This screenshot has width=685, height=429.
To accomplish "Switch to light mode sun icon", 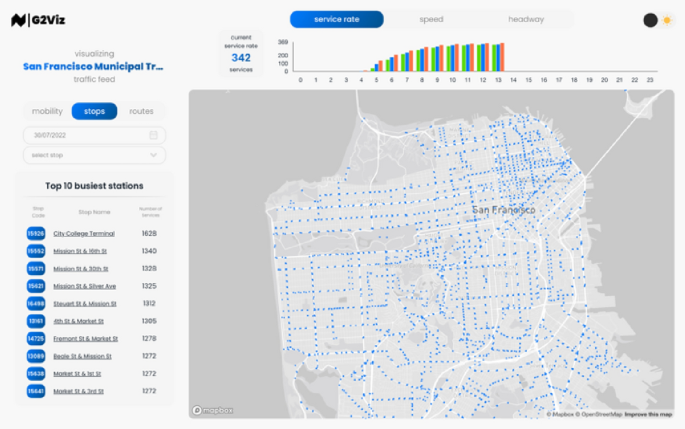I will point(667,20).
